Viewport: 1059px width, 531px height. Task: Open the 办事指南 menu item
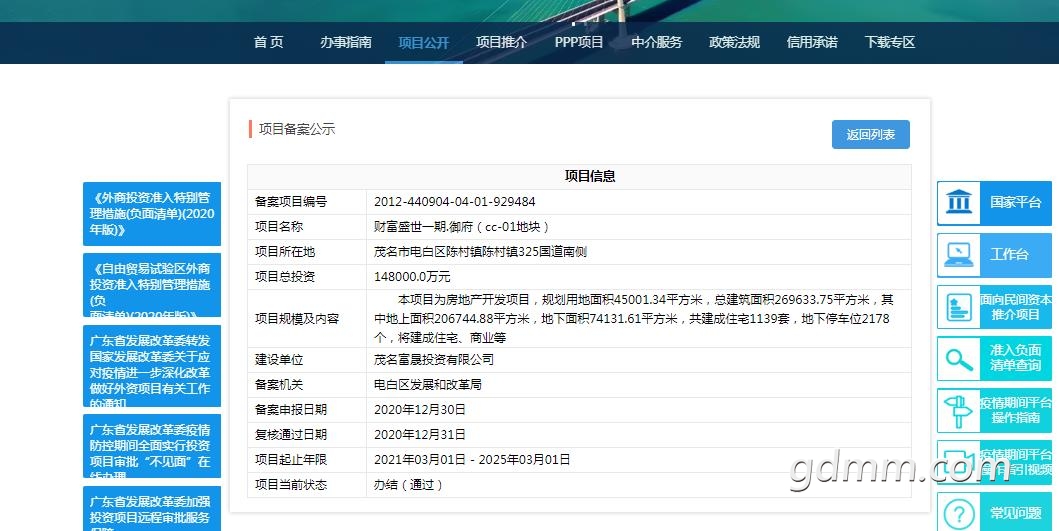pyautogui.click(x=345, y=42)
